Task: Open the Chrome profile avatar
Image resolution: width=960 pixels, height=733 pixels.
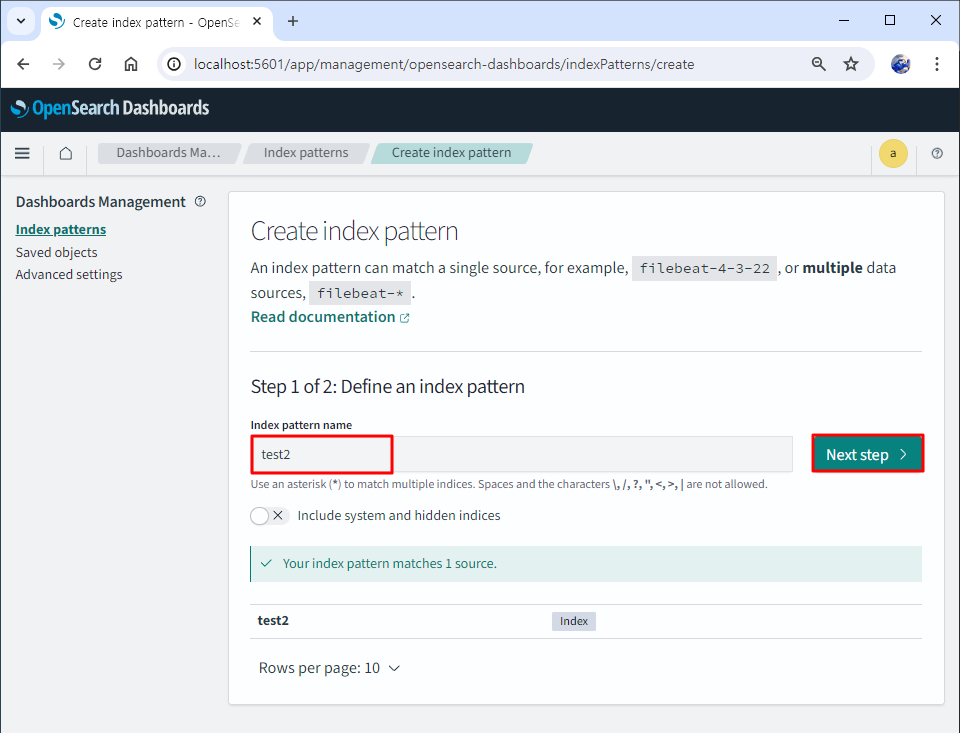Action: coord(900,64)
